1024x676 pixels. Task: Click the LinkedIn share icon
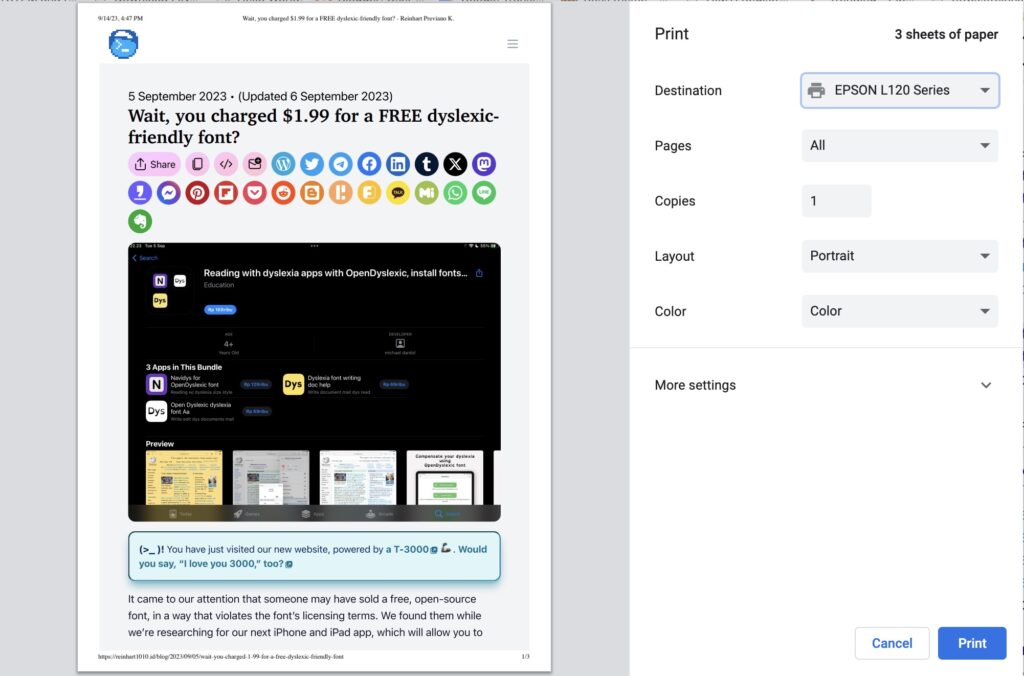pos(398,164)
